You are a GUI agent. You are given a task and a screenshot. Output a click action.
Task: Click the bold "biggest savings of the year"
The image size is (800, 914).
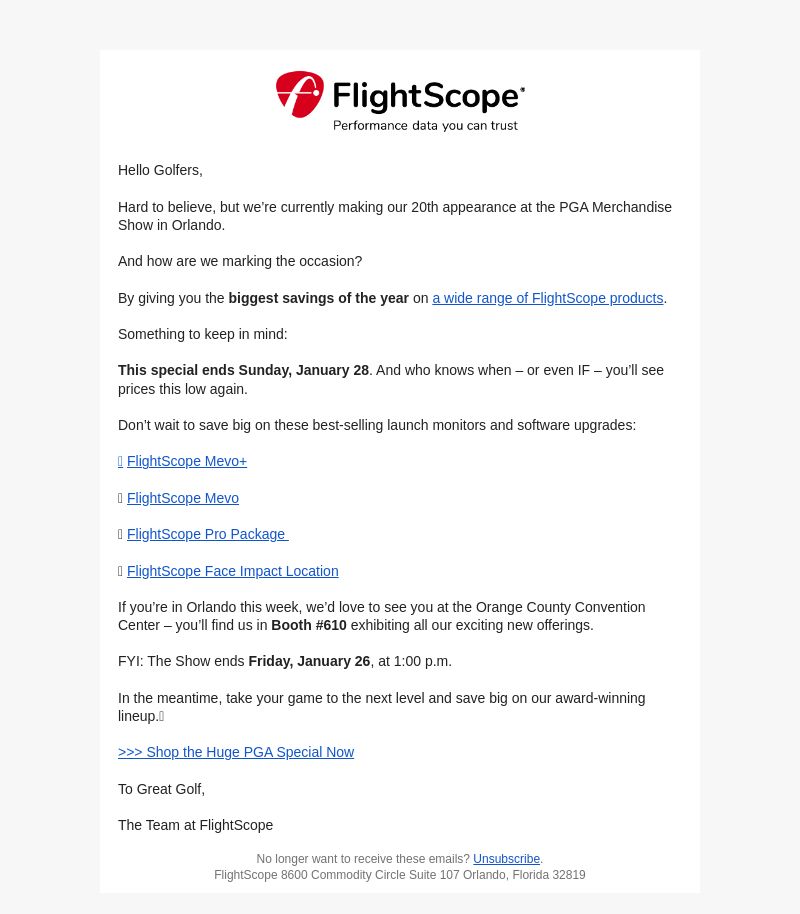click(318, 298)
